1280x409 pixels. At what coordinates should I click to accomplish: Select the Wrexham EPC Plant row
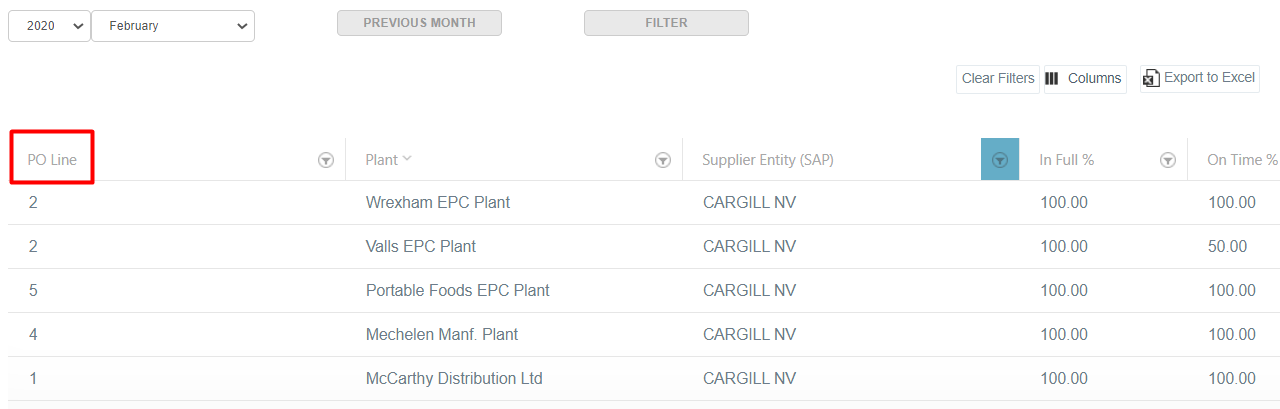point(438,203)
